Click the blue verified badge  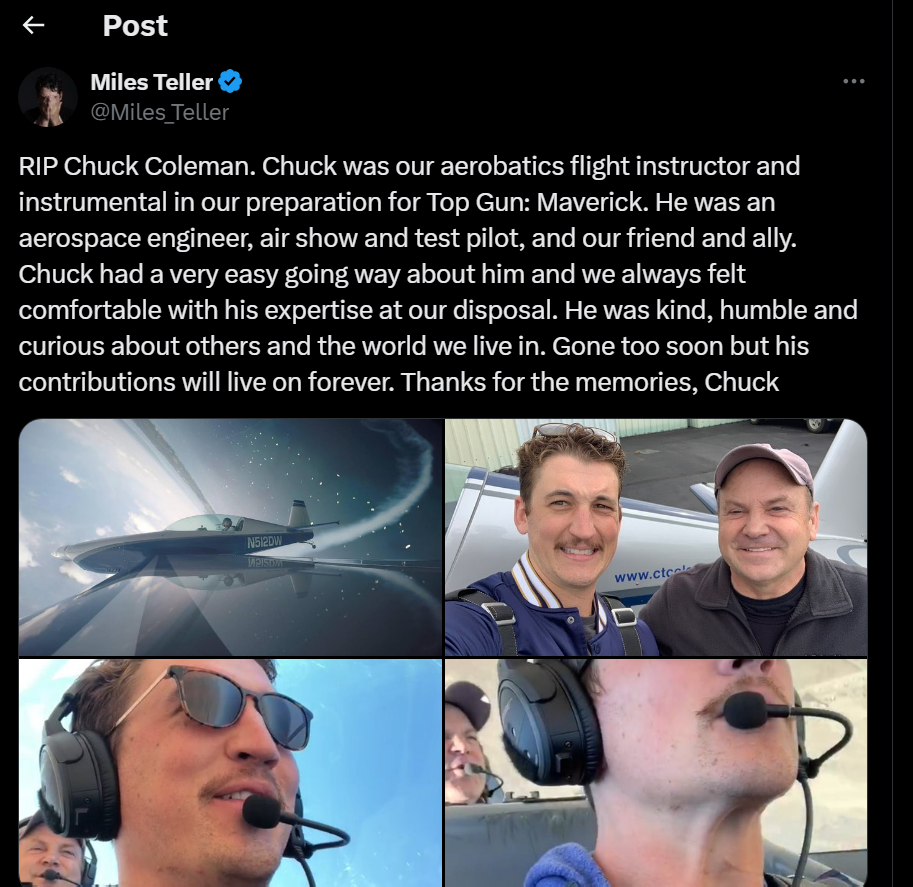click(x=230, y=82)
